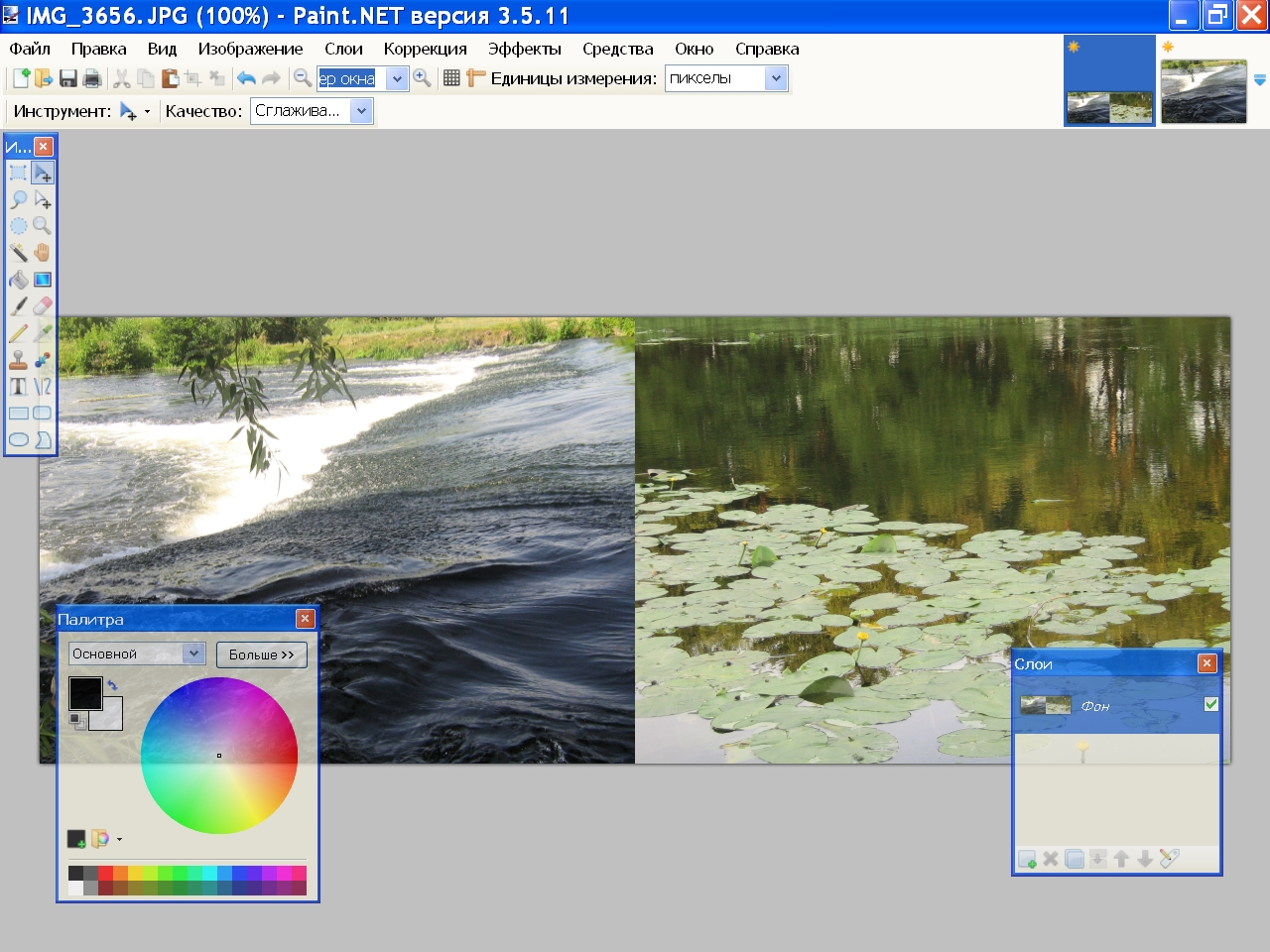Toggle the pixel grid display
Viewport: 1270px width, 952px height.
(x=451, y=78)
